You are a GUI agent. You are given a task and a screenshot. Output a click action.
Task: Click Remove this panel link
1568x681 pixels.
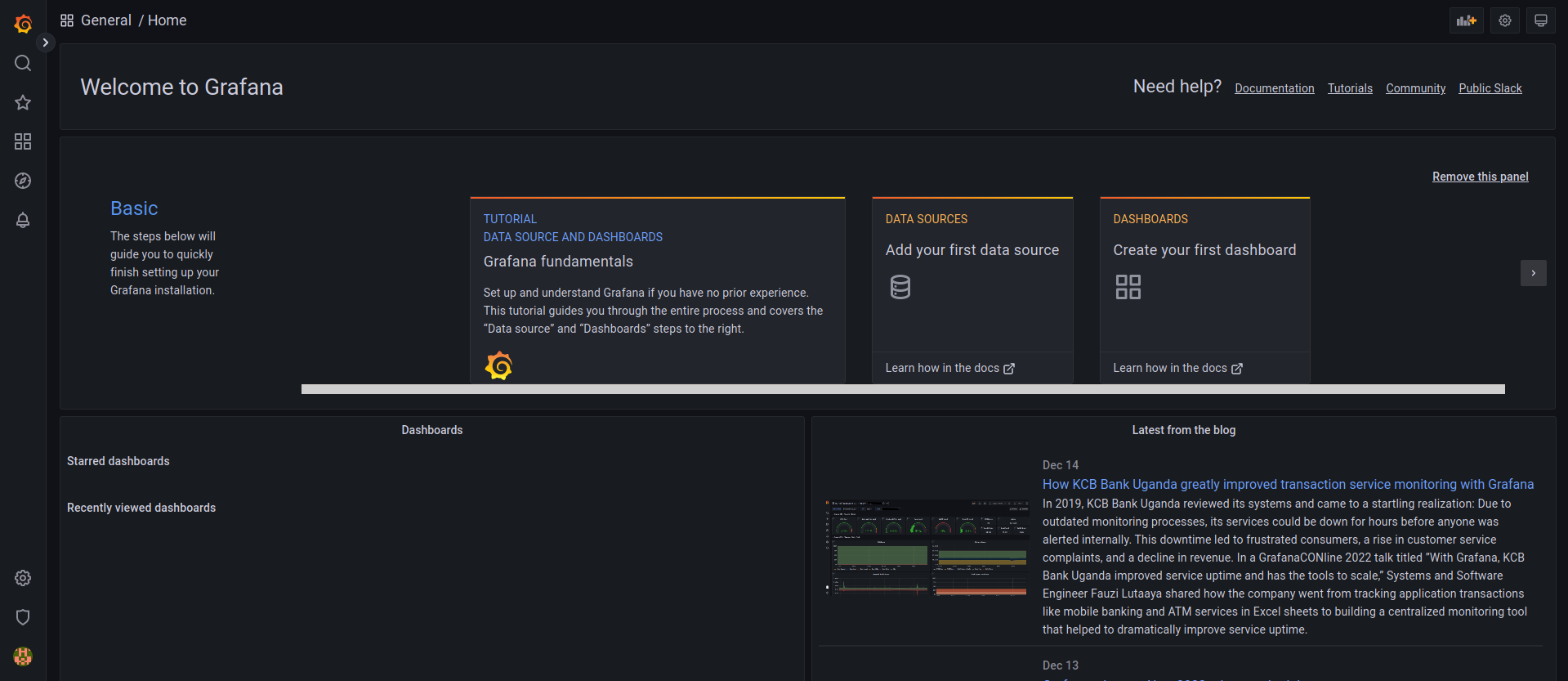1480,177
